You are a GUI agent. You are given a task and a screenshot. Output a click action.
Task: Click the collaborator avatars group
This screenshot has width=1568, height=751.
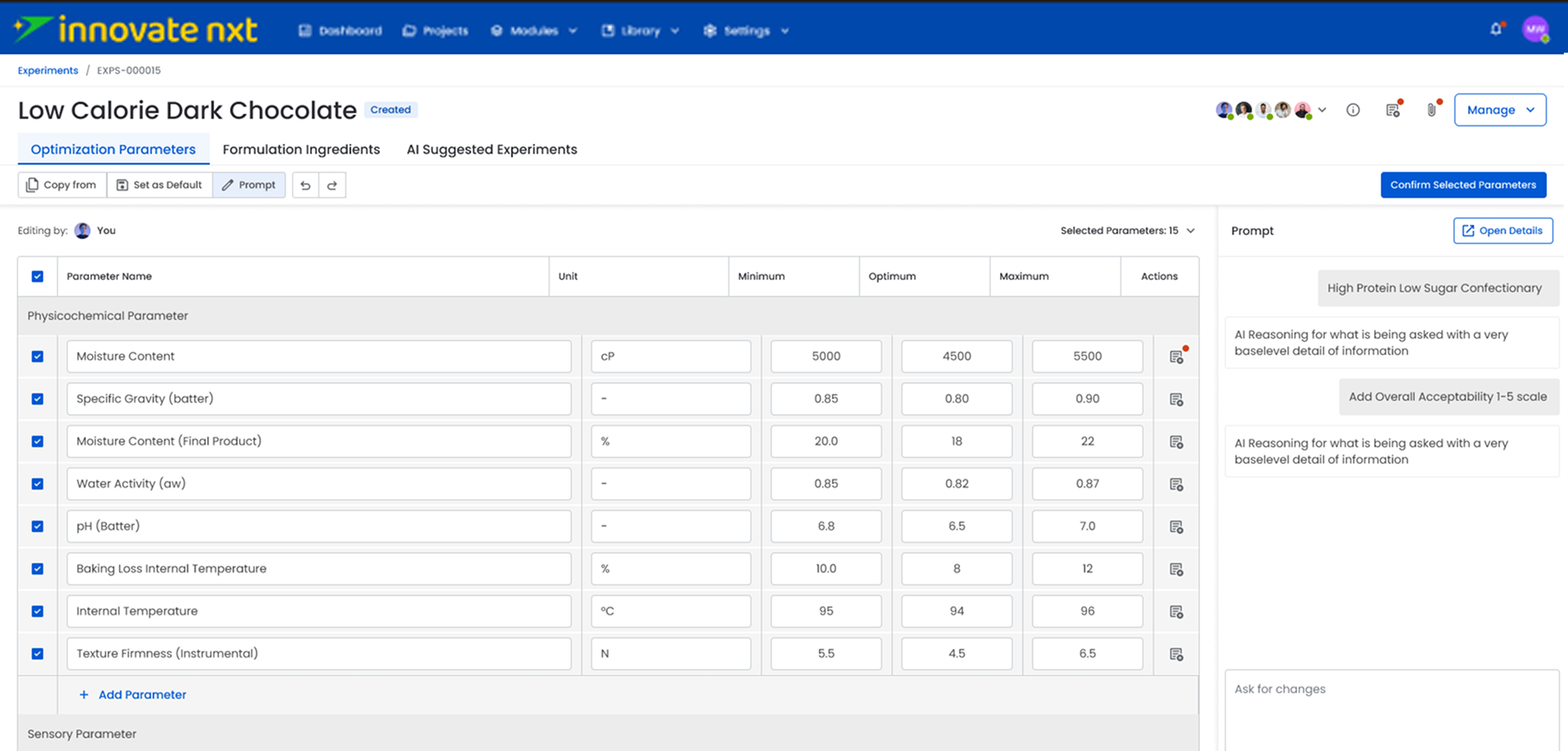(x=1264, y=110)
